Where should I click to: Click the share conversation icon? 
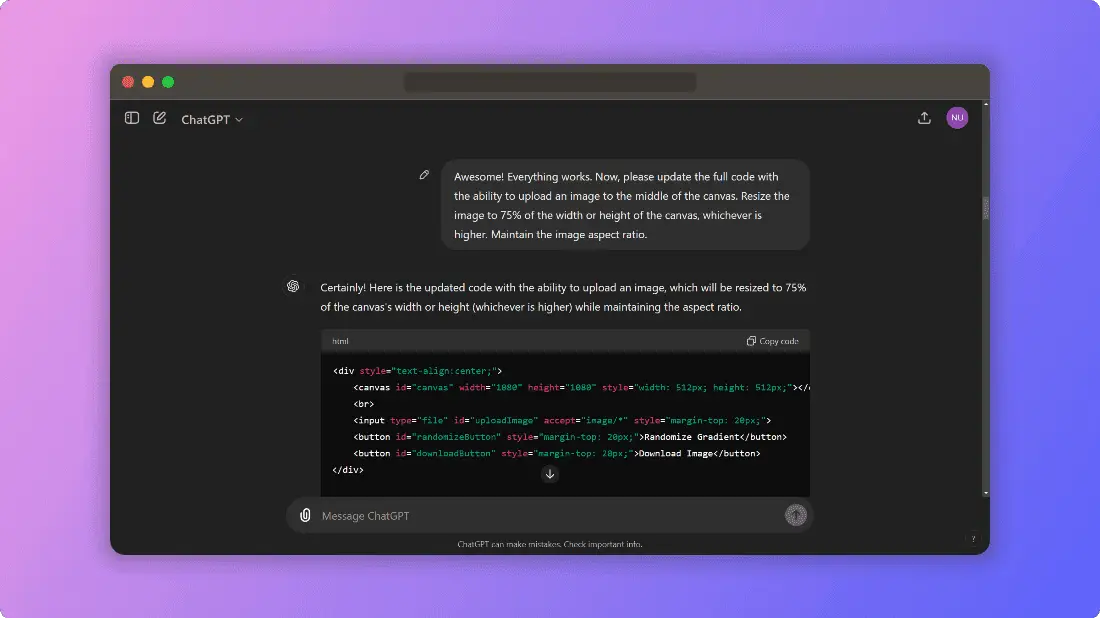924,118
